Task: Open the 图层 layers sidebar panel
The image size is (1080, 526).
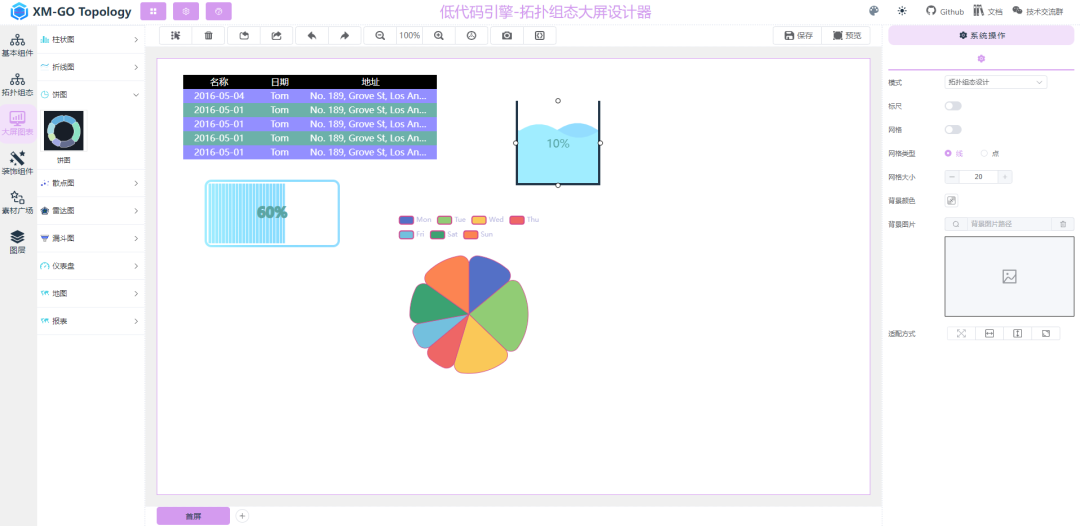Action: point(18,241)
